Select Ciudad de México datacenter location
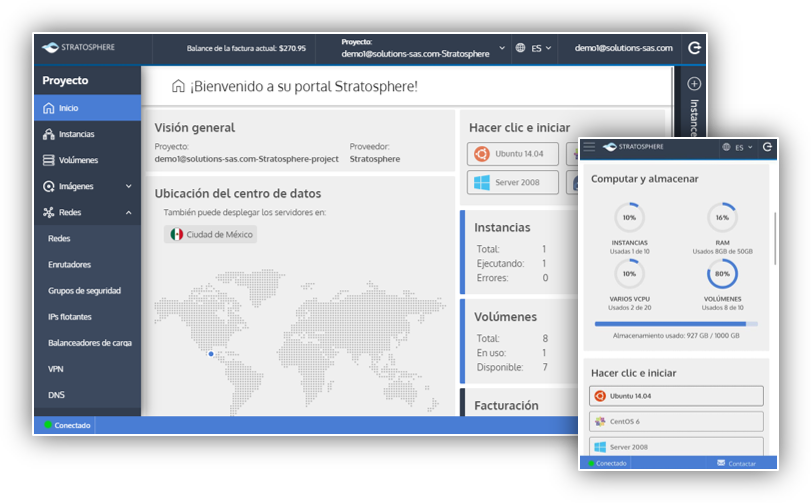This screenshot has width=811, height=503. [211, 234]
